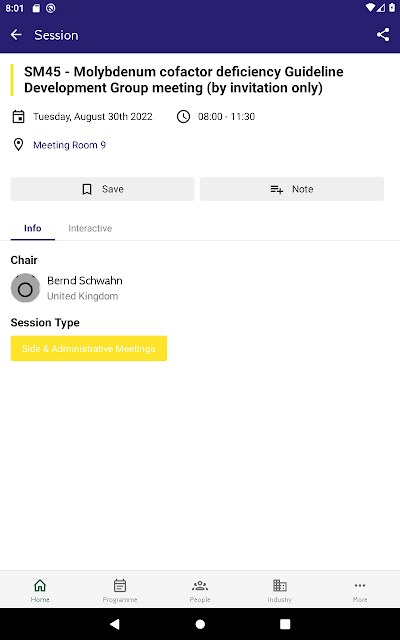Open the More menu

pos(360,590)
